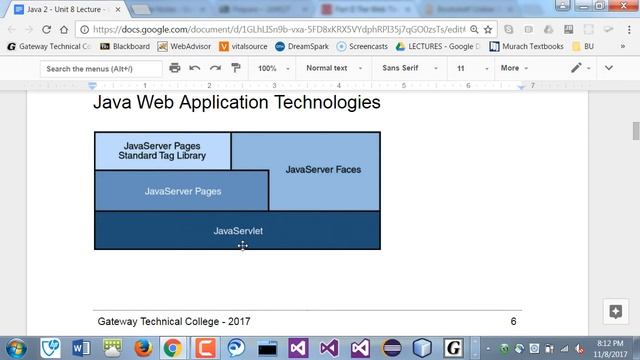Open the Chrome three-dot menu
Screen dimensions: 640x360
click(629, 29)
